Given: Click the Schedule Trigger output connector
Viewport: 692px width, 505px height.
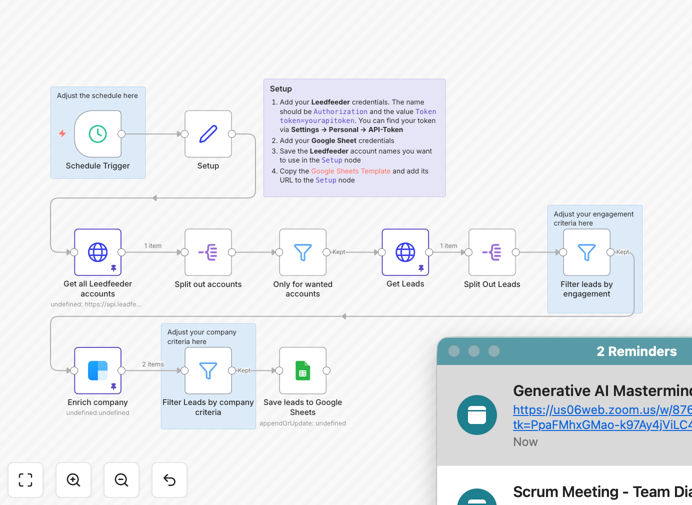Looking at the screenshot, I should pyautogui.click(x=122, y=134).
